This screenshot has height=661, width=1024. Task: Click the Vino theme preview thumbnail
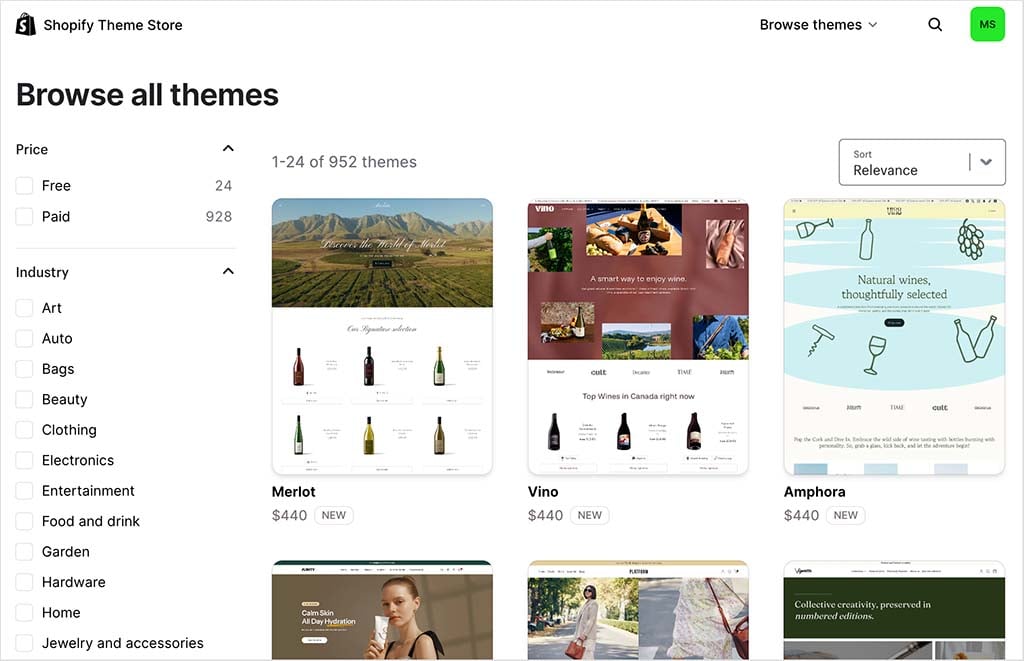point(638,336)
